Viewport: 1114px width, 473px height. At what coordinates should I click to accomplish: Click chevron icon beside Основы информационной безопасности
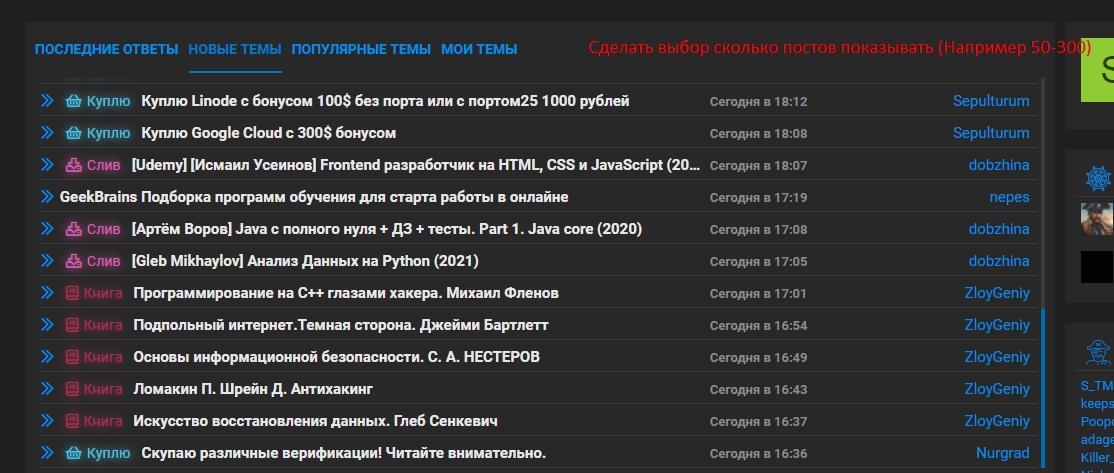(47, 357)
